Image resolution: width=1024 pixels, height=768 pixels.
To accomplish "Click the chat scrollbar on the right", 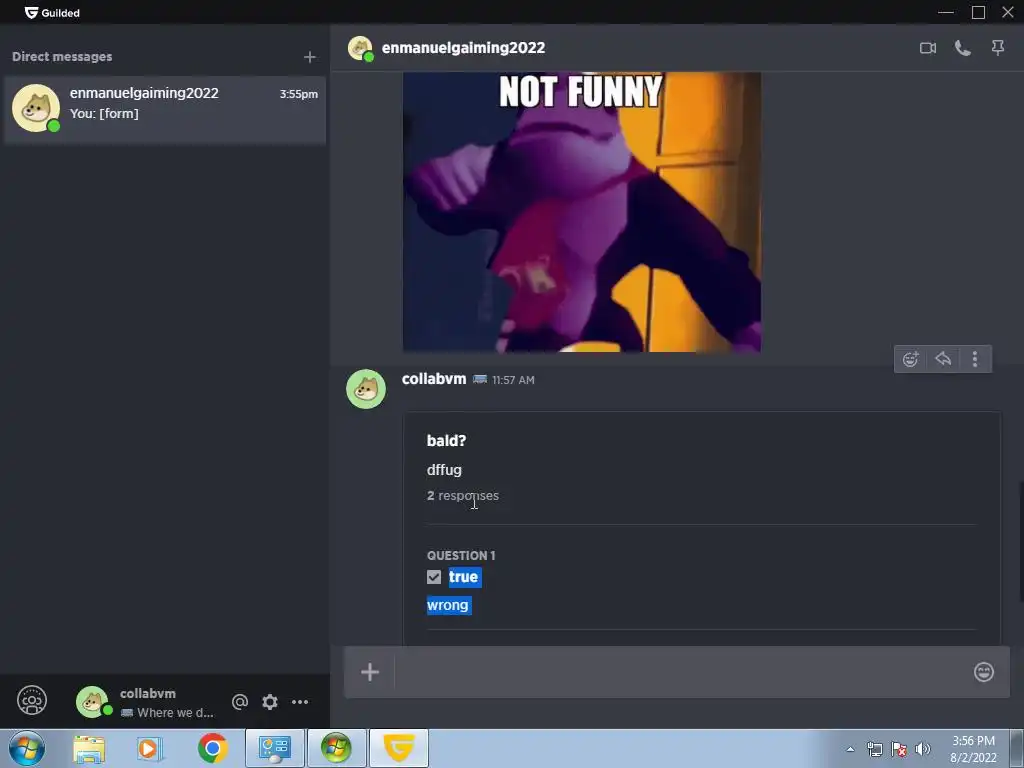I will tap(1021, 542).
